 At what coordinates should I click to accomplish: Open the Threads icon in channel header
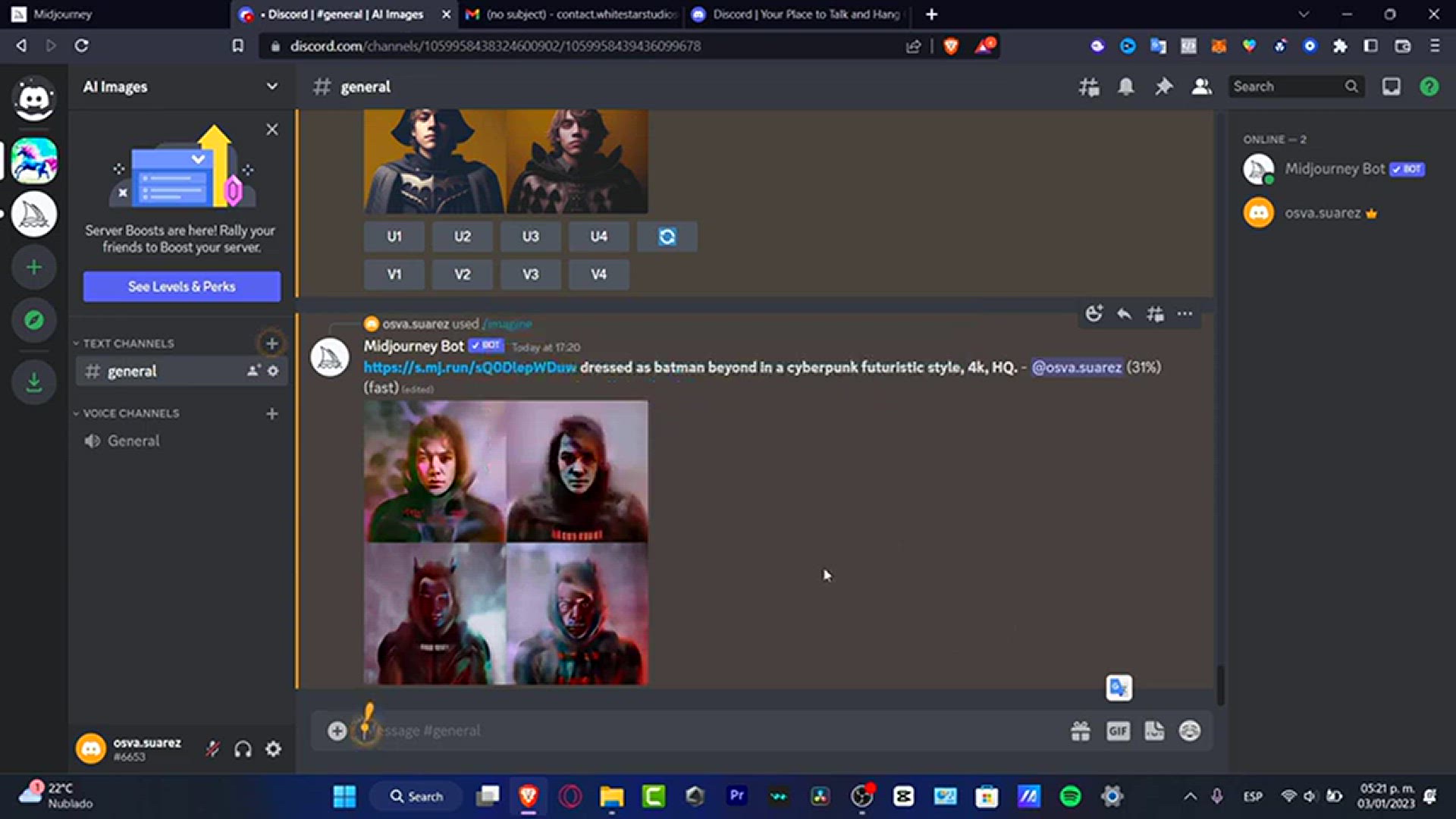(x=1089, y=87)
